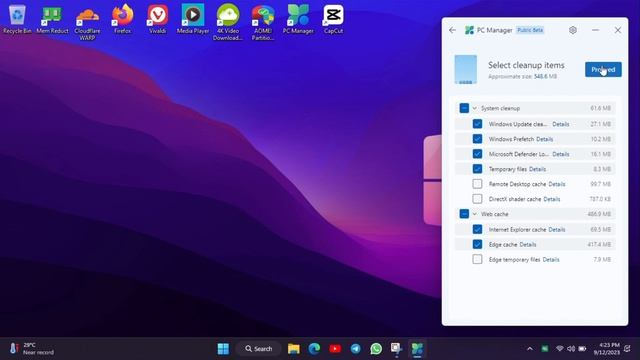Show hidden system tray icons
The width and height of the screenshot is (640, 360).
coord(530,349)
